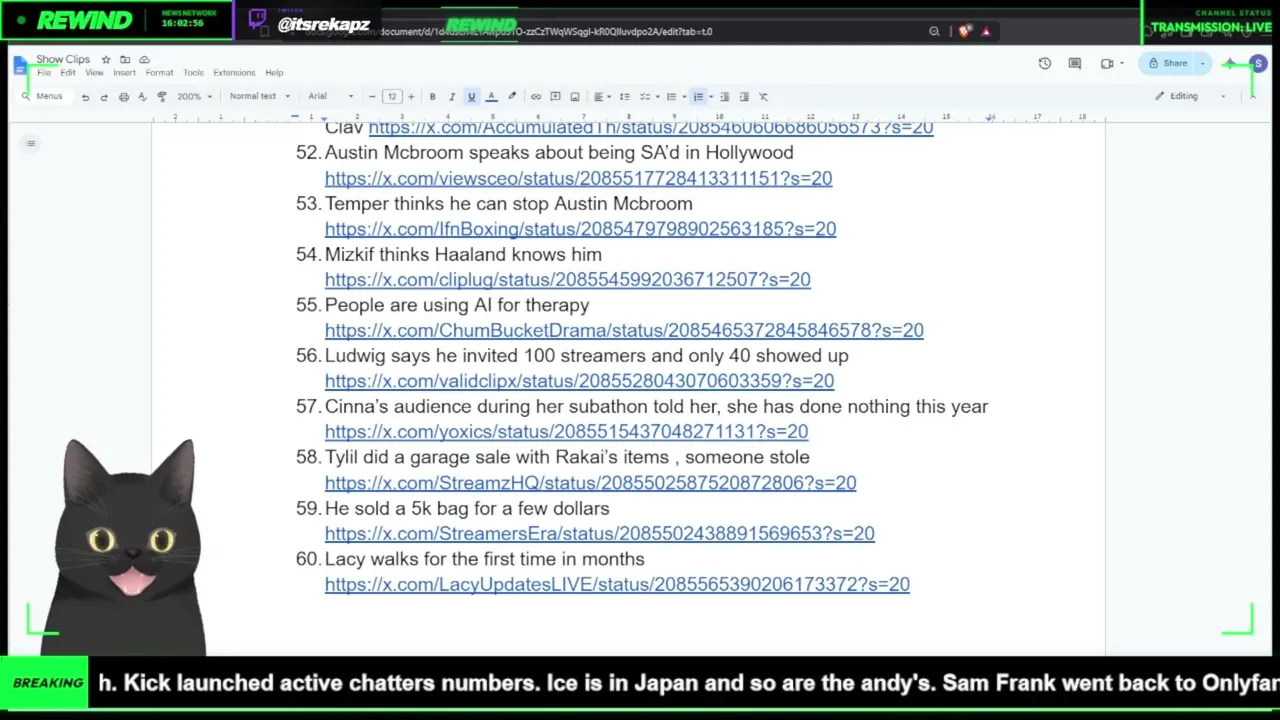Open the version history
This screenshot has width=1280, height=720.
click(x=1045, y=64)
